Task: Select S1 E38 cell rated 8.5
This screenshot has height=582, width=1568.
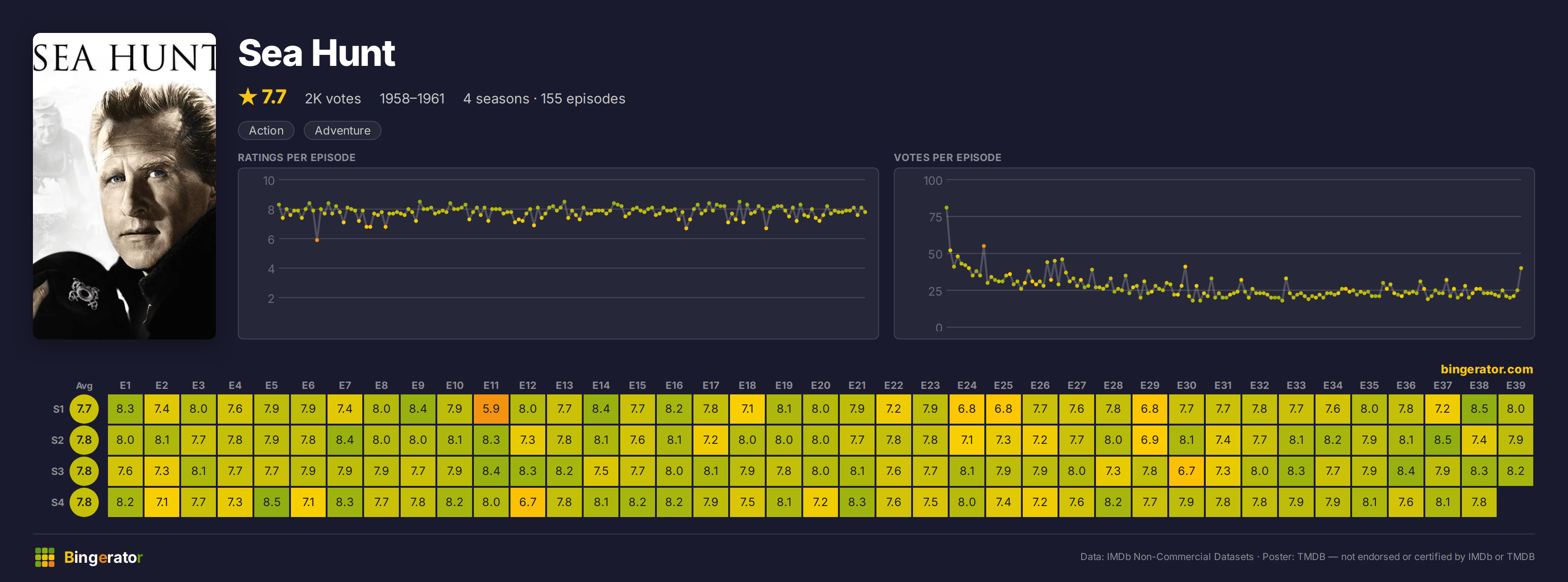Action: coord(1479,409)
